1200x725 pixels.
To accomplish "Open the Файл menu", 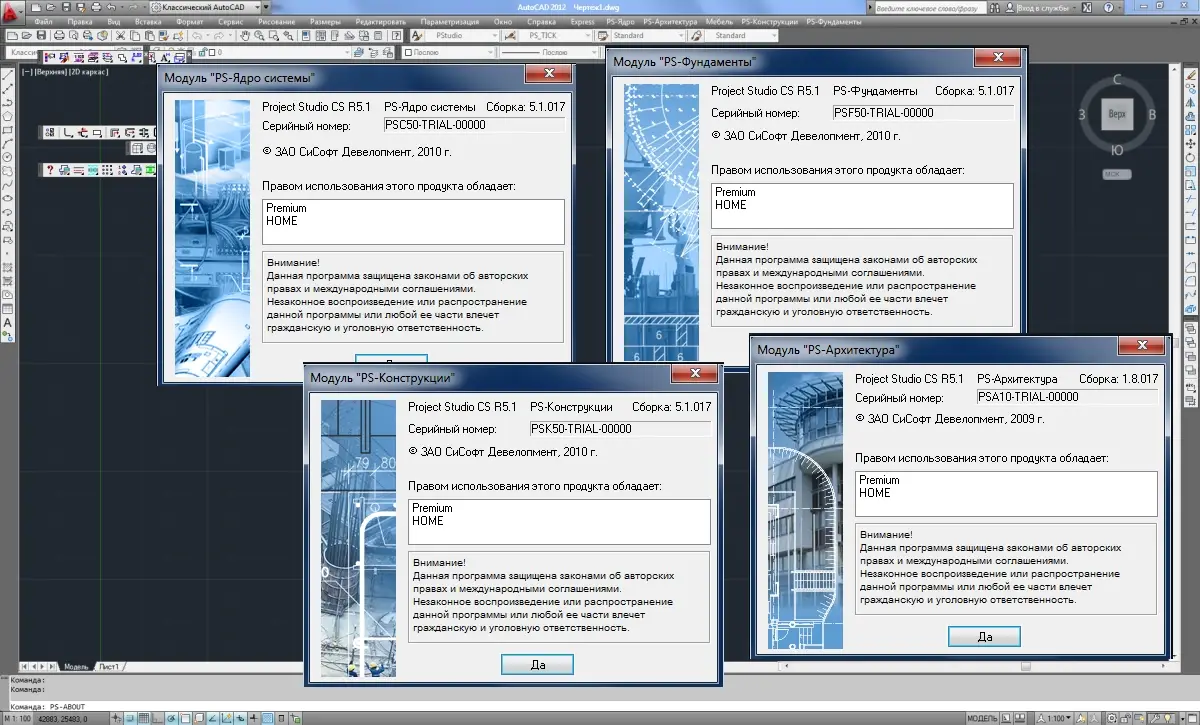I will (x=44, y=22).
